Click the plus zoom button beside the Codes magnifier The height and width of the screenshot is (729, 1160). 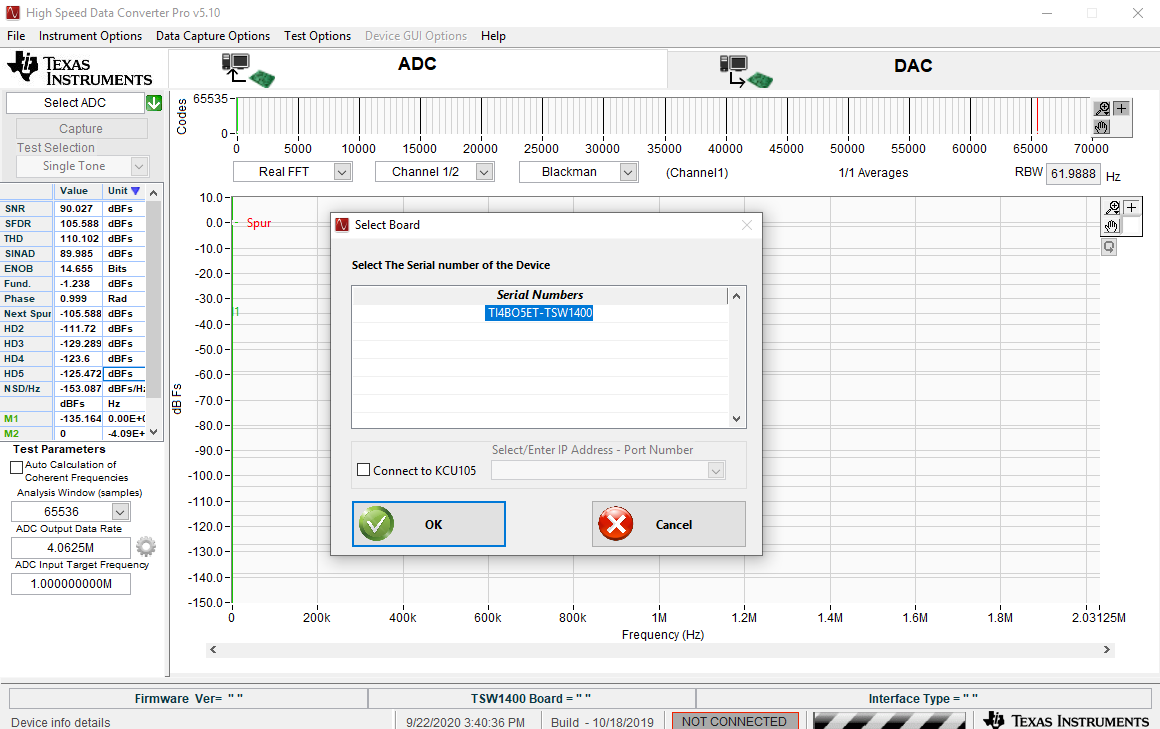tap(1119, 107)
